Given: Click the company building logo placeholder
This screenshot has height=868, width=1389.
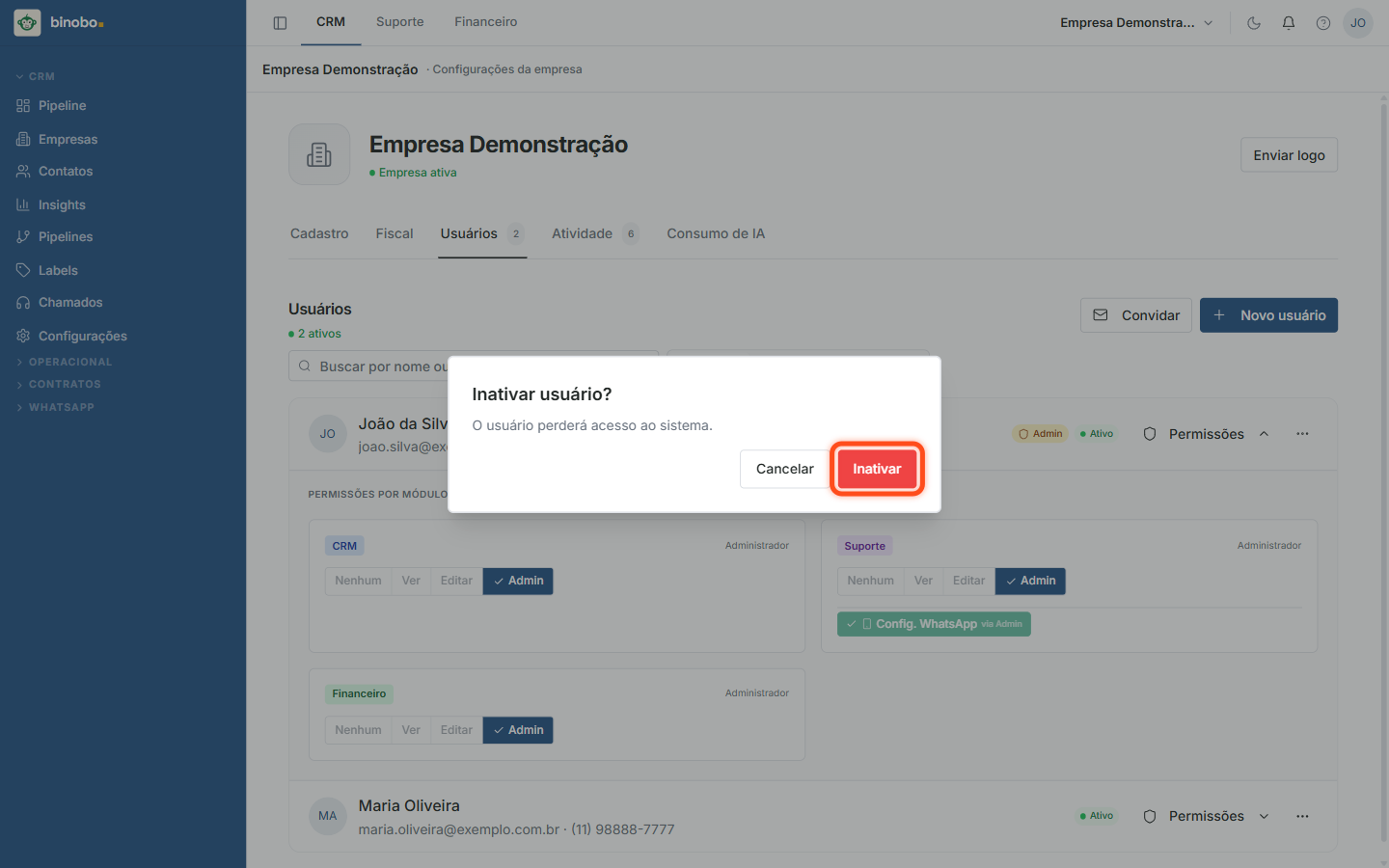Looking at the screenshot, I should pos(319,154).
